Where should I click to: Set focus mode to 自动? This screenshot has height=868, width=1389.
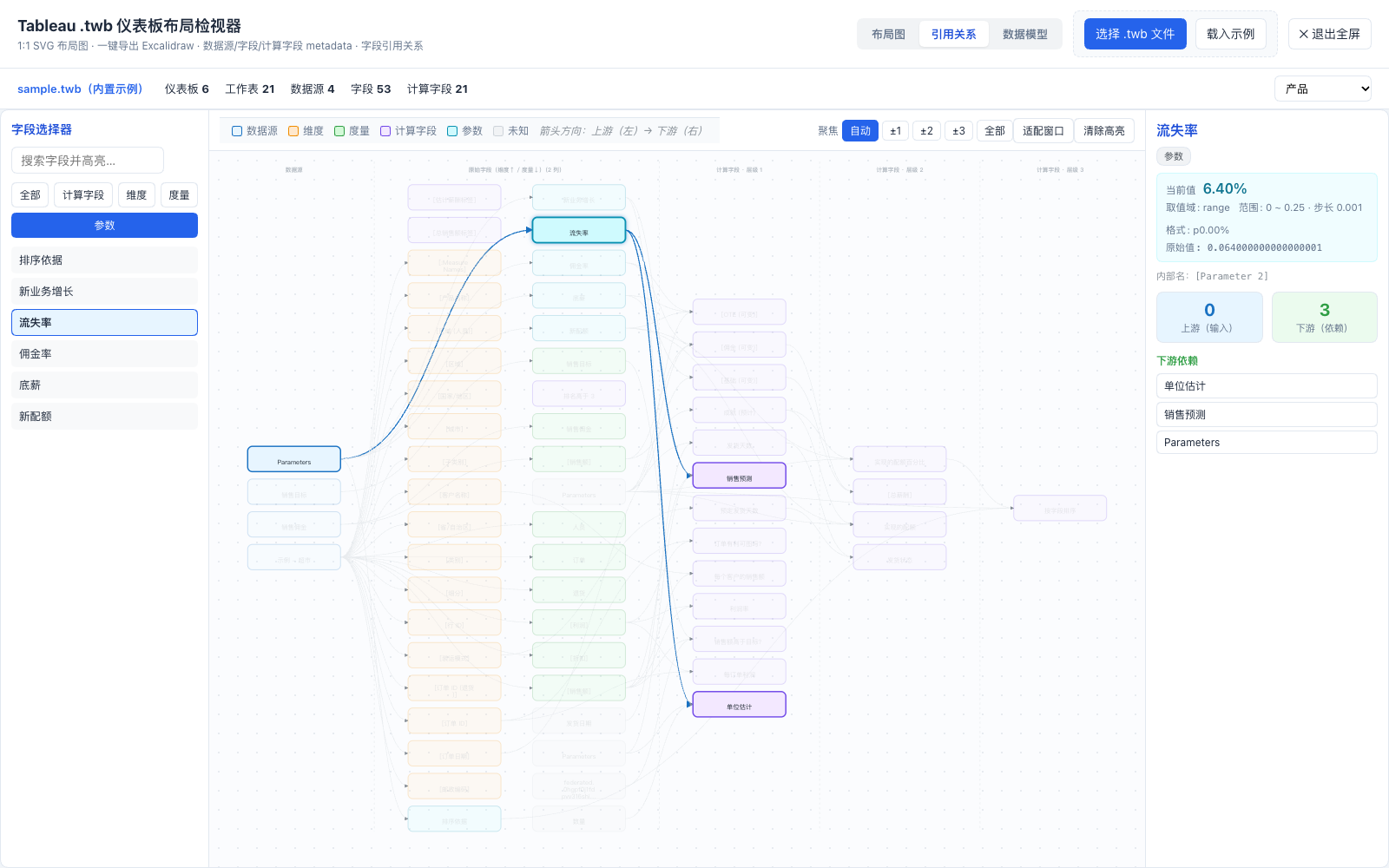pyautogui.click(x=860, y=131)
